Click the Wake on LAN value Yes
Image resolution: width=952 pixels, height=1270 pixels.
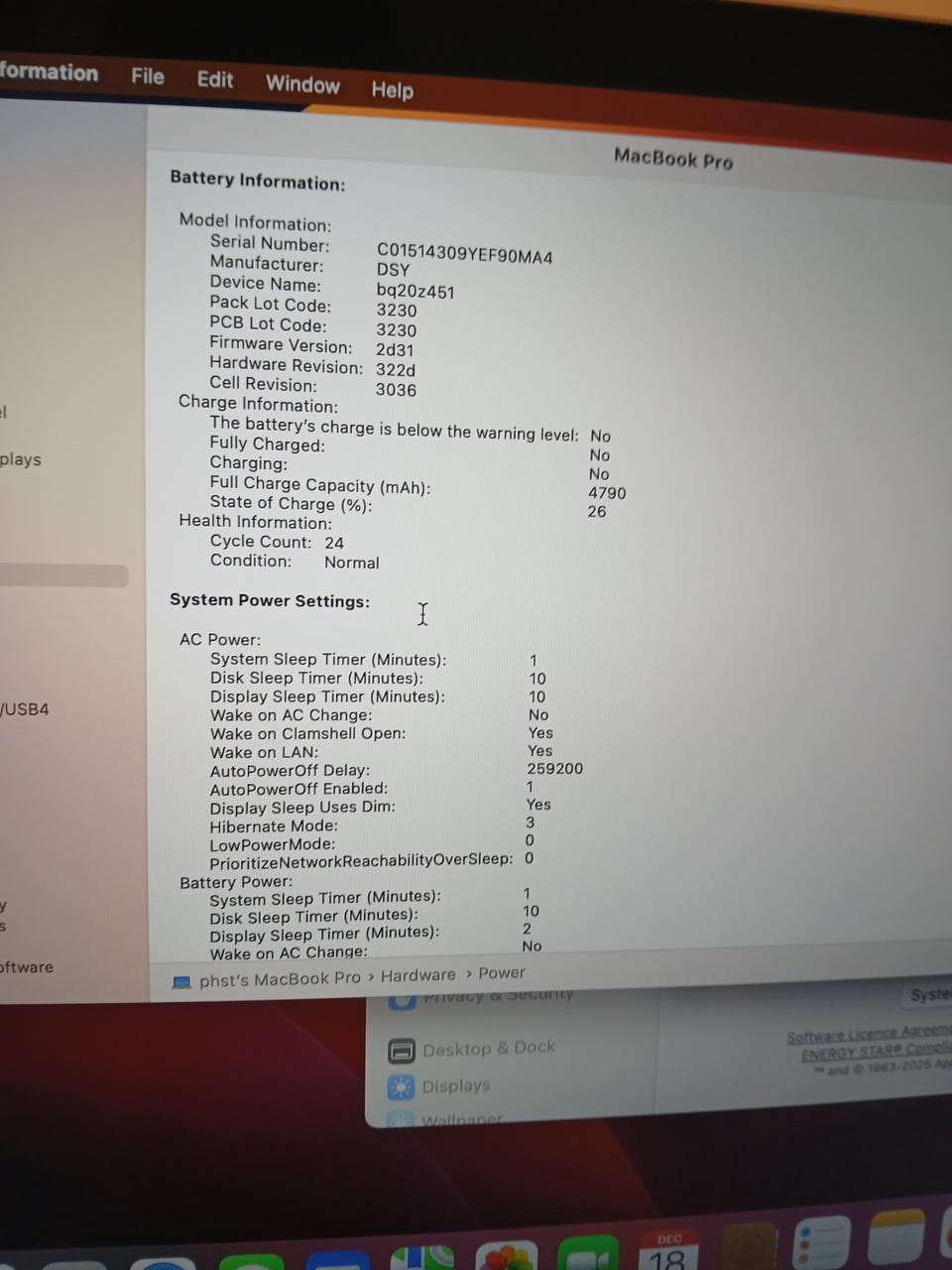click(x=540, y=751)
